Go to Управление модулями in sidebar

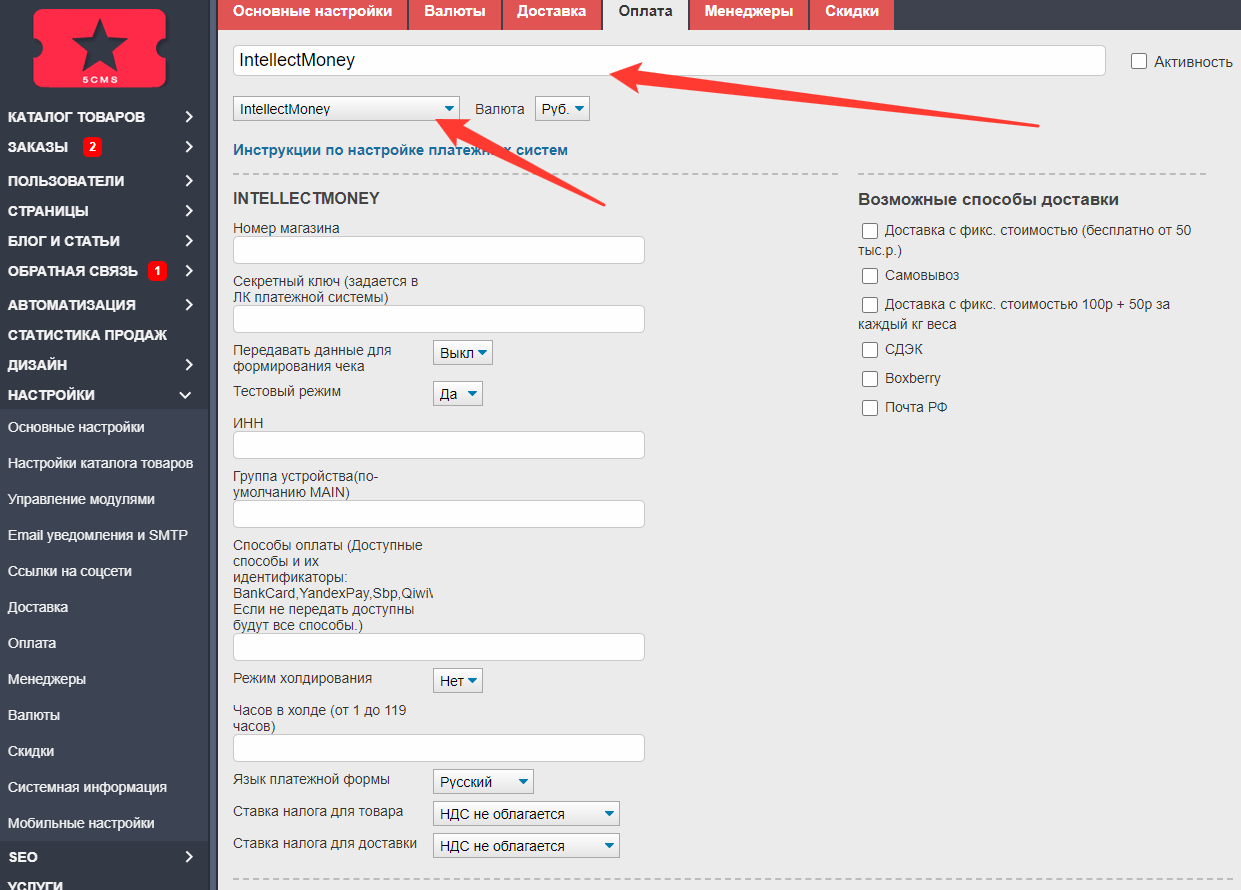click(x=81, y=499)
